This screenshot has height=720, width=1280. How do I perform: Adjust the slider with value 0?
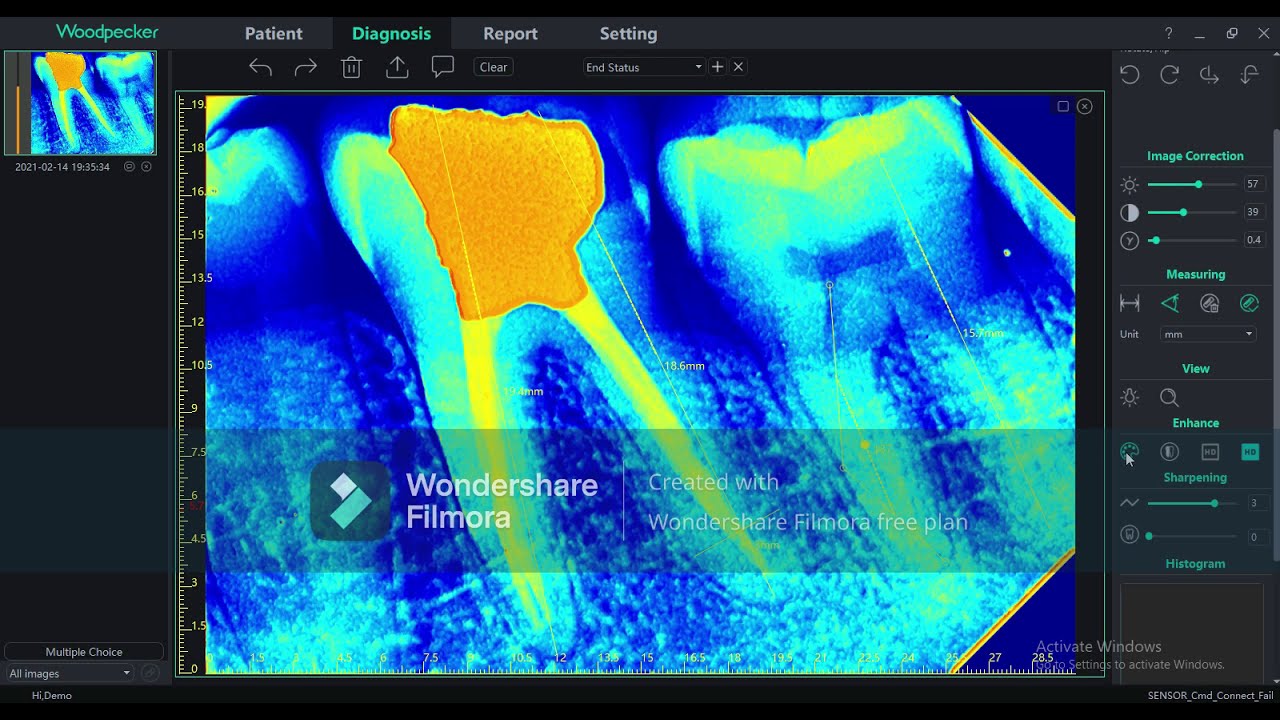click(x=1191, y=536)
